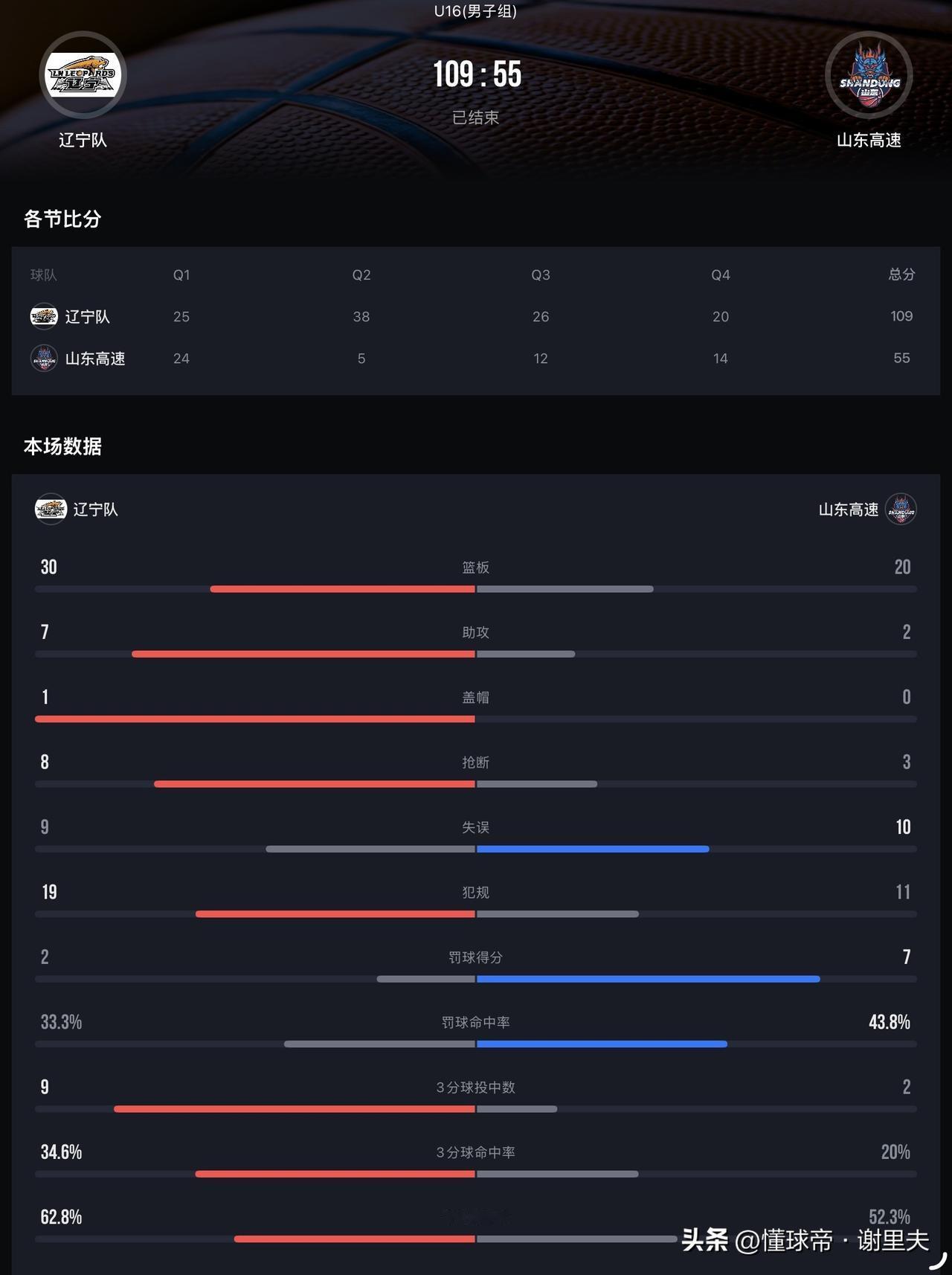The height and width of the screenshot is (1275, 952).
Task: Tap the blue 失误 turnovers bar
Action: point(593,849)
